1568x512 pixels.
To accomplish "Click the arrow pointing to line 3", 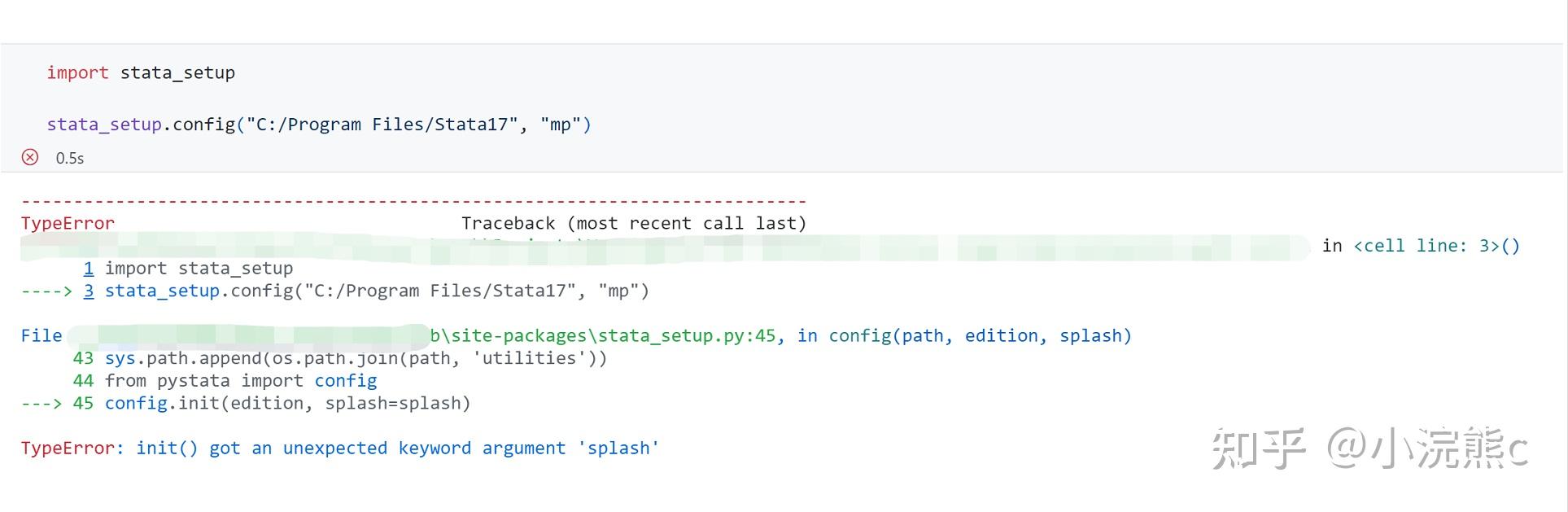I will click(x=46, y=291).
